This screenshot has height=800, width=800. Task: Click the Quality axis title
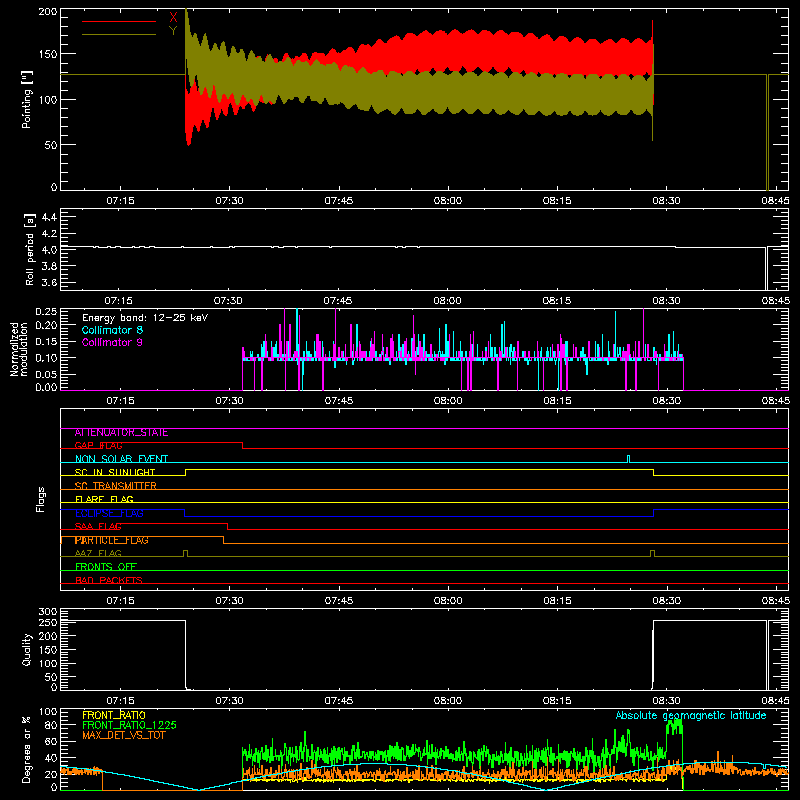tap(27, 649)
